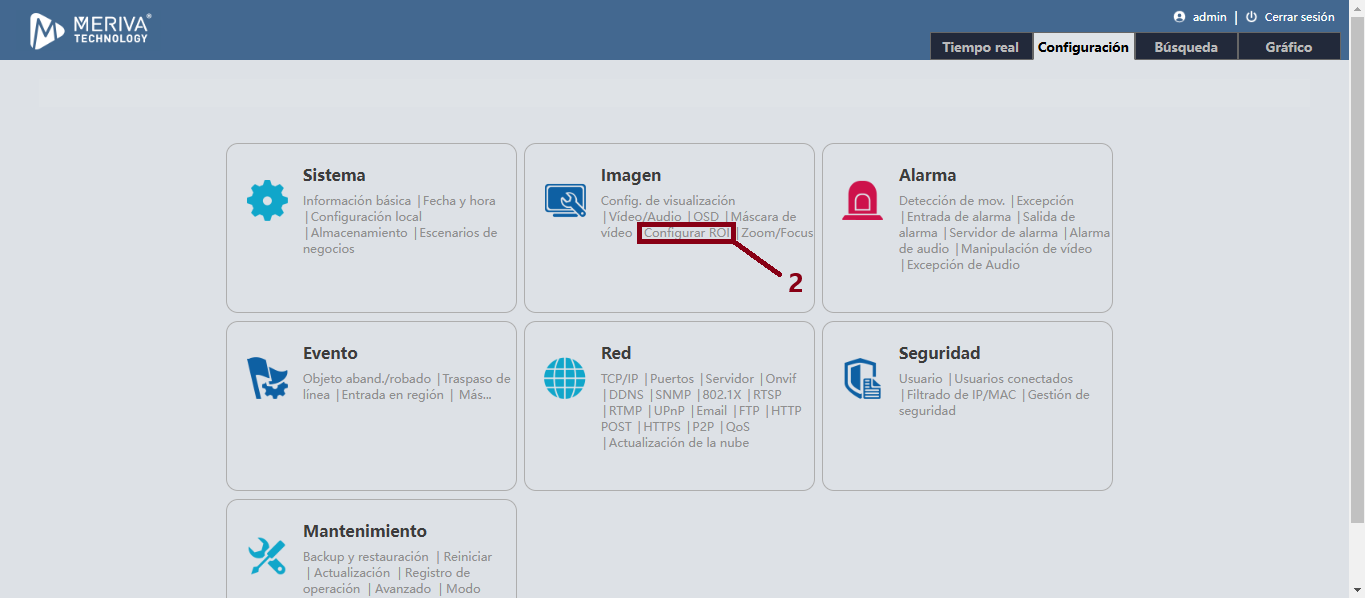Open Fecha y hora settings
Viewport: 1365px width, 598px height.
tap(459, 201)
